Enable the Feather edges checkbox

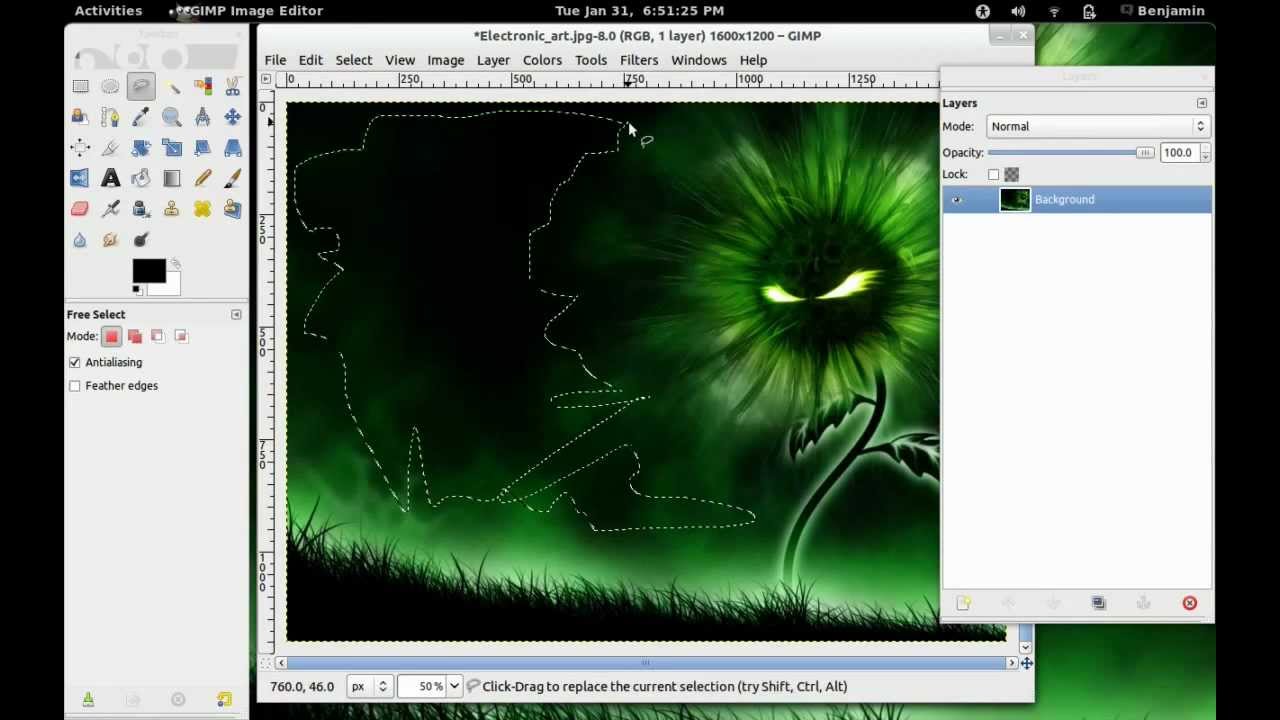pos(75,385)
